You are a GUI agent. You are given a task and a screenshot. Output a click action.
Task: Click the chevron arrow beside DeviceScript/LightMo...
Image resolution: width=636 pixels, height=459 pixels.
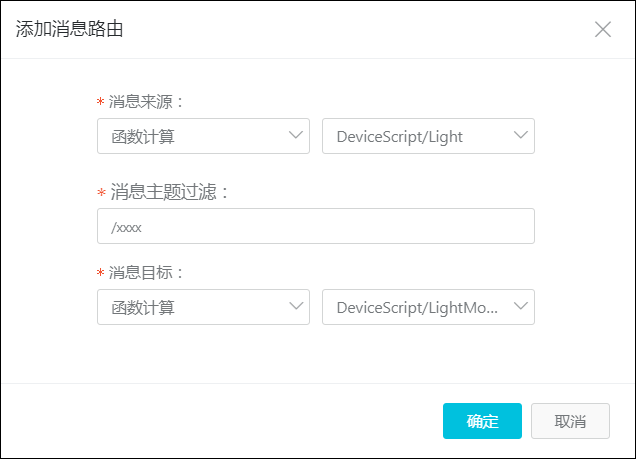click(x=520, y=306)
